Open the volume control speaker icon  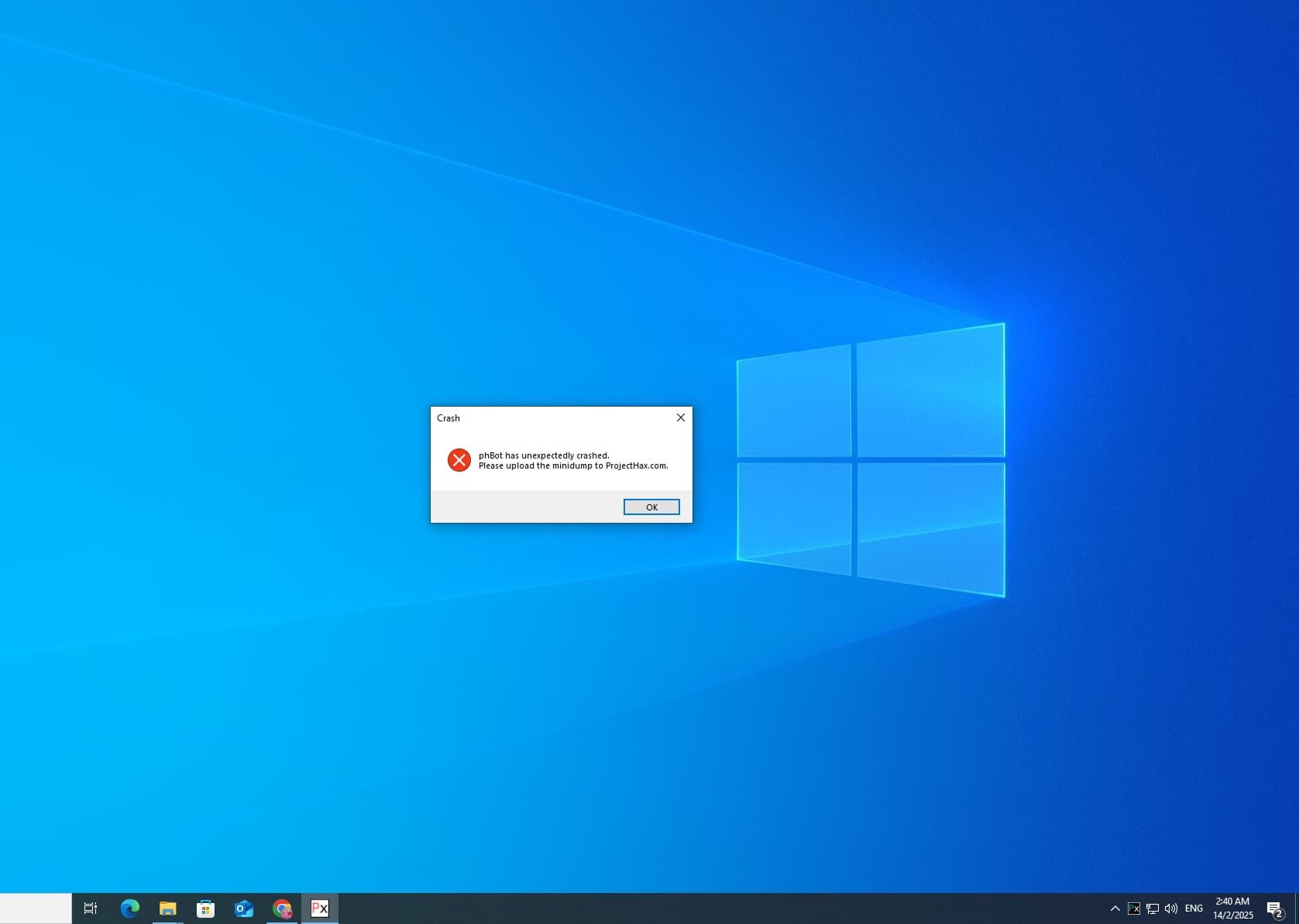pos(1171,909)
